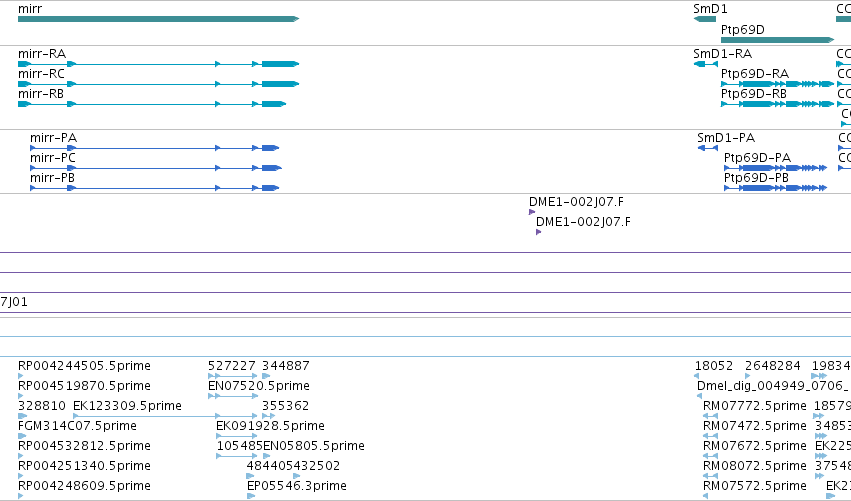
Task: Select the 432502 feature label
Action: (317, 466)
